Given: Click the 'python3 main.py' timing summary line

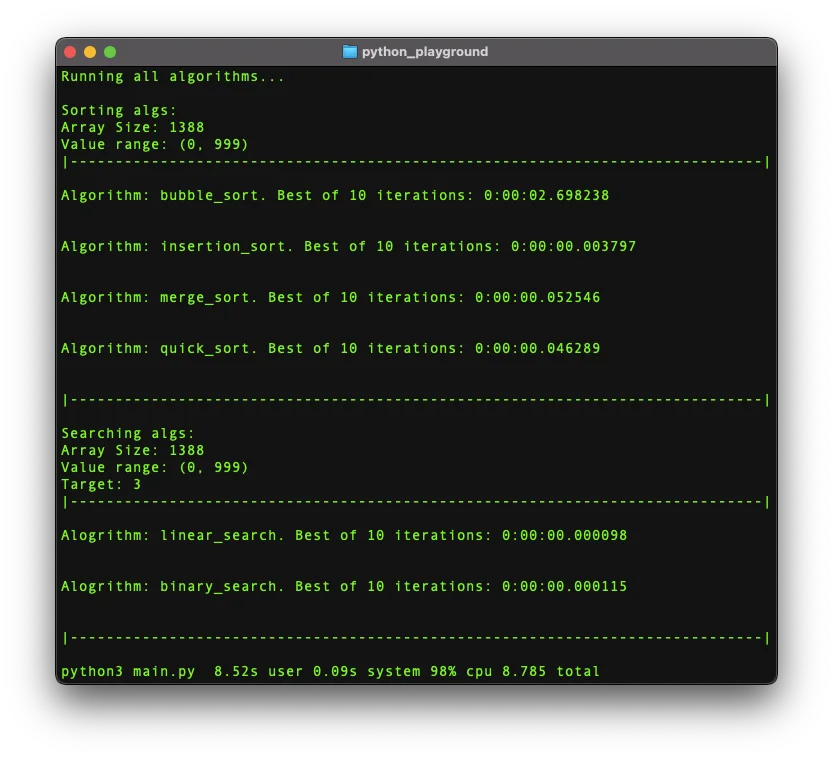Looking at the screenshot, I should pos(330,671).
